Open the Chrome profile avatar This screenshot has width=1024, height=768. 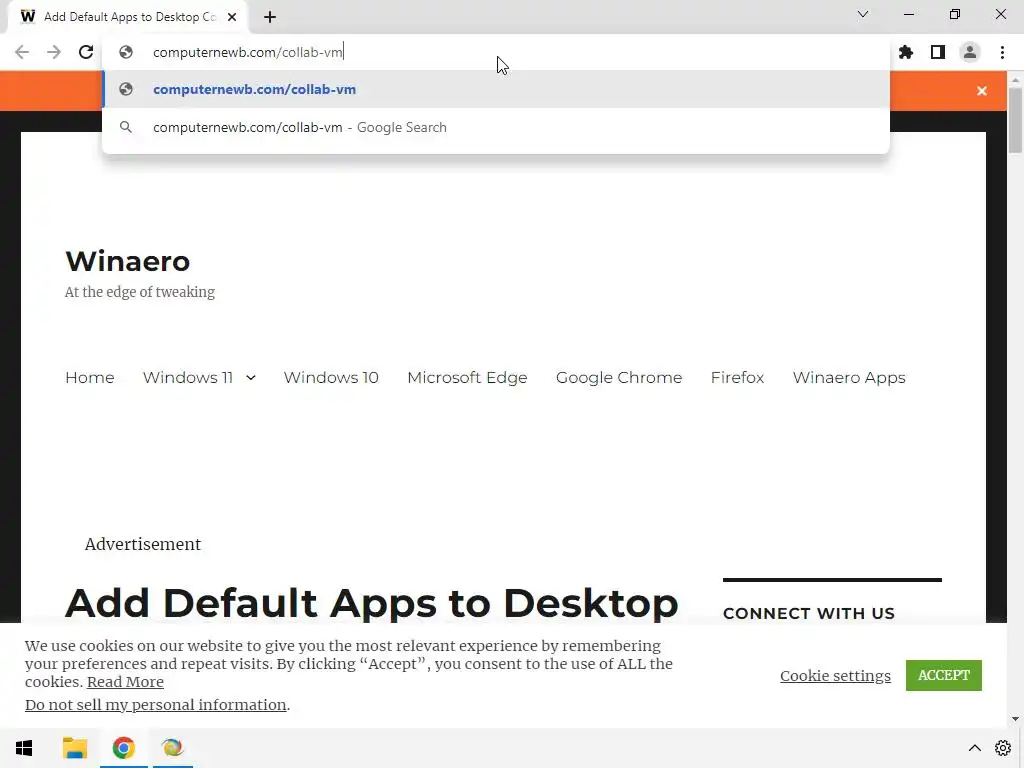click(x=970, y=52)
